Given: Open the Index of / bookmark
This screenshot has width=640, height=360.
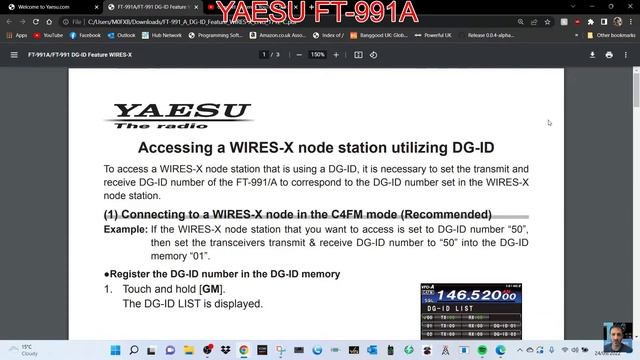Looking at the screenshot, I should coord(328,36).
